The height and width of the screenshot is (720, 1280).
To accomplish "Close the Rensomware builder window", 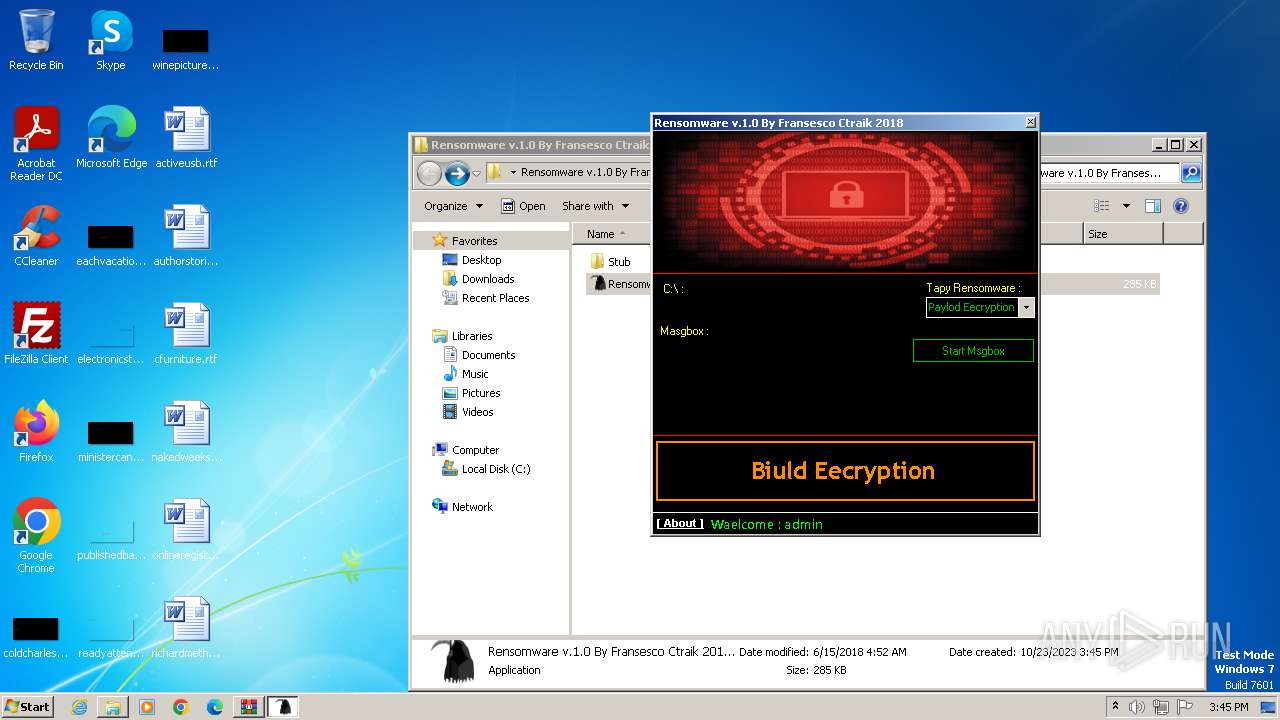I will [1031, 122].
